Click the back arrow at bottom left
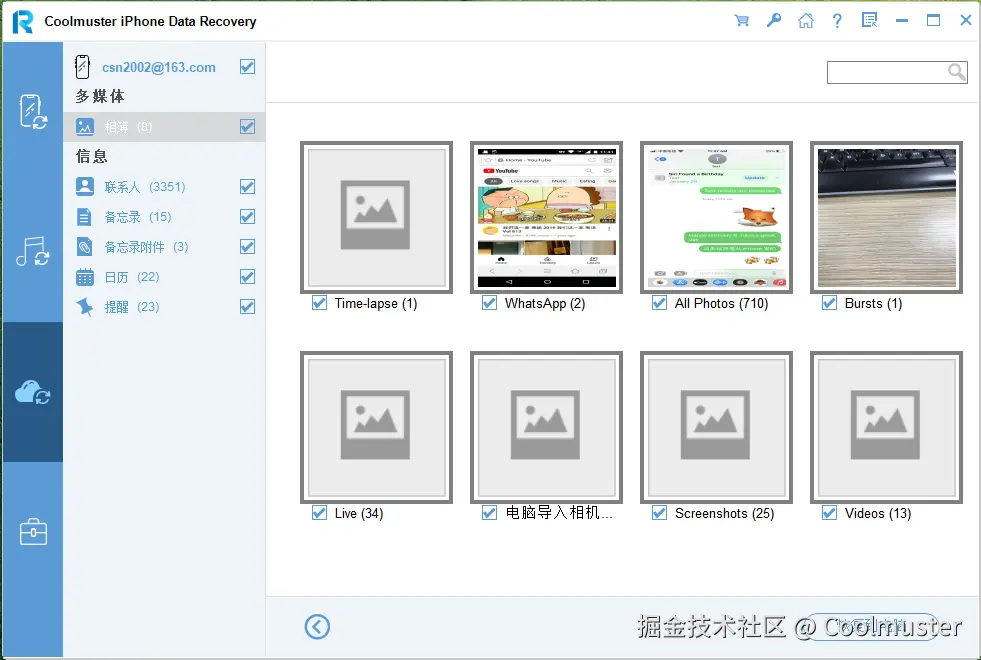The image size is (981, 660). tap(317, 627)
